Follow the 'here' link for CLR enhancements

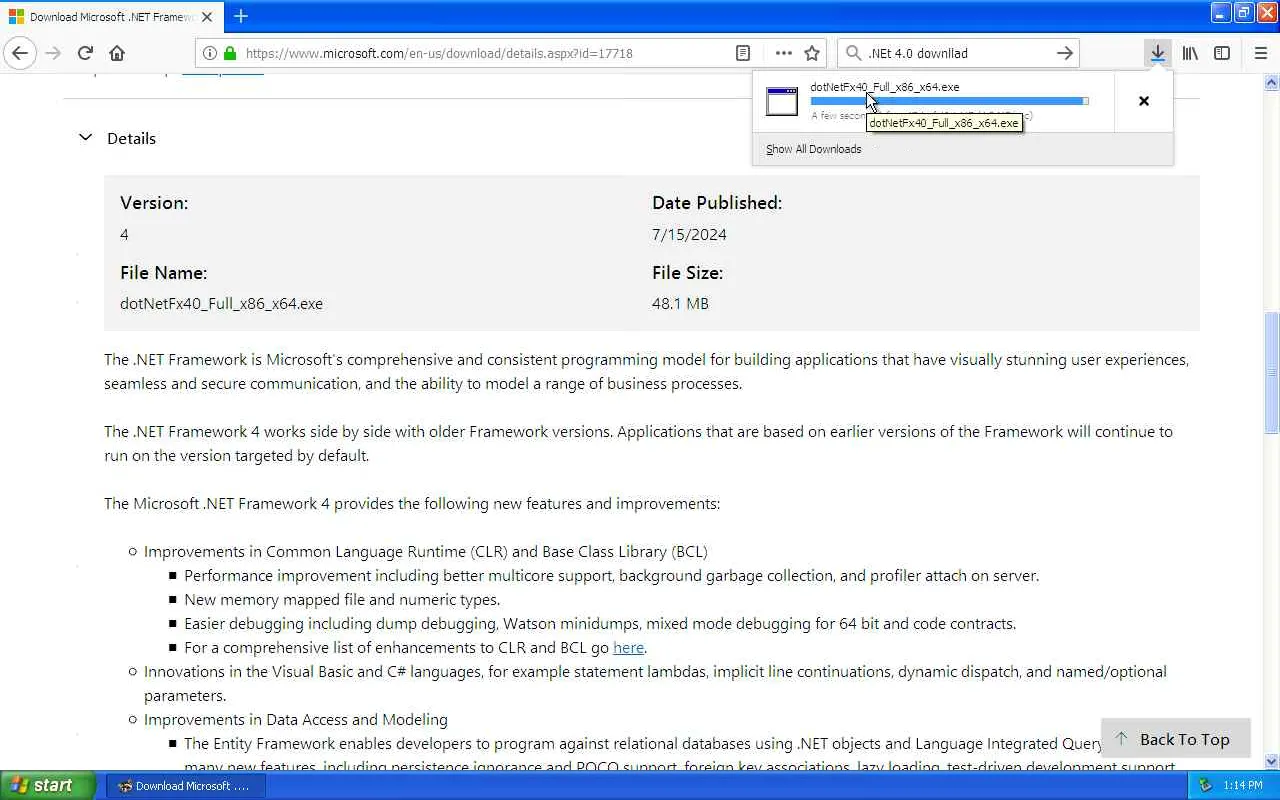(x=628, y=647)
